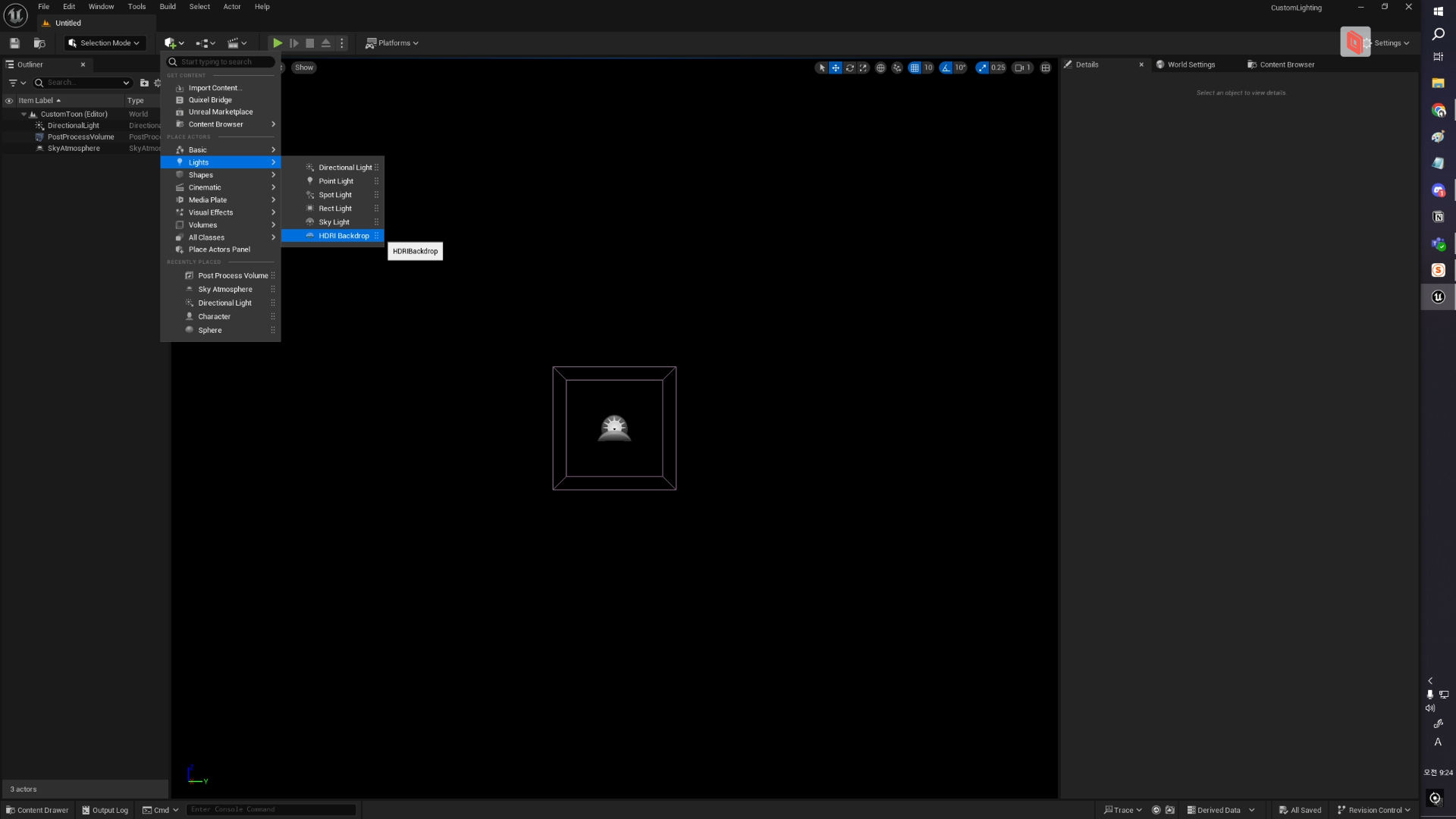
Task: Toggle rotation angle snapping
Action: 946,68
